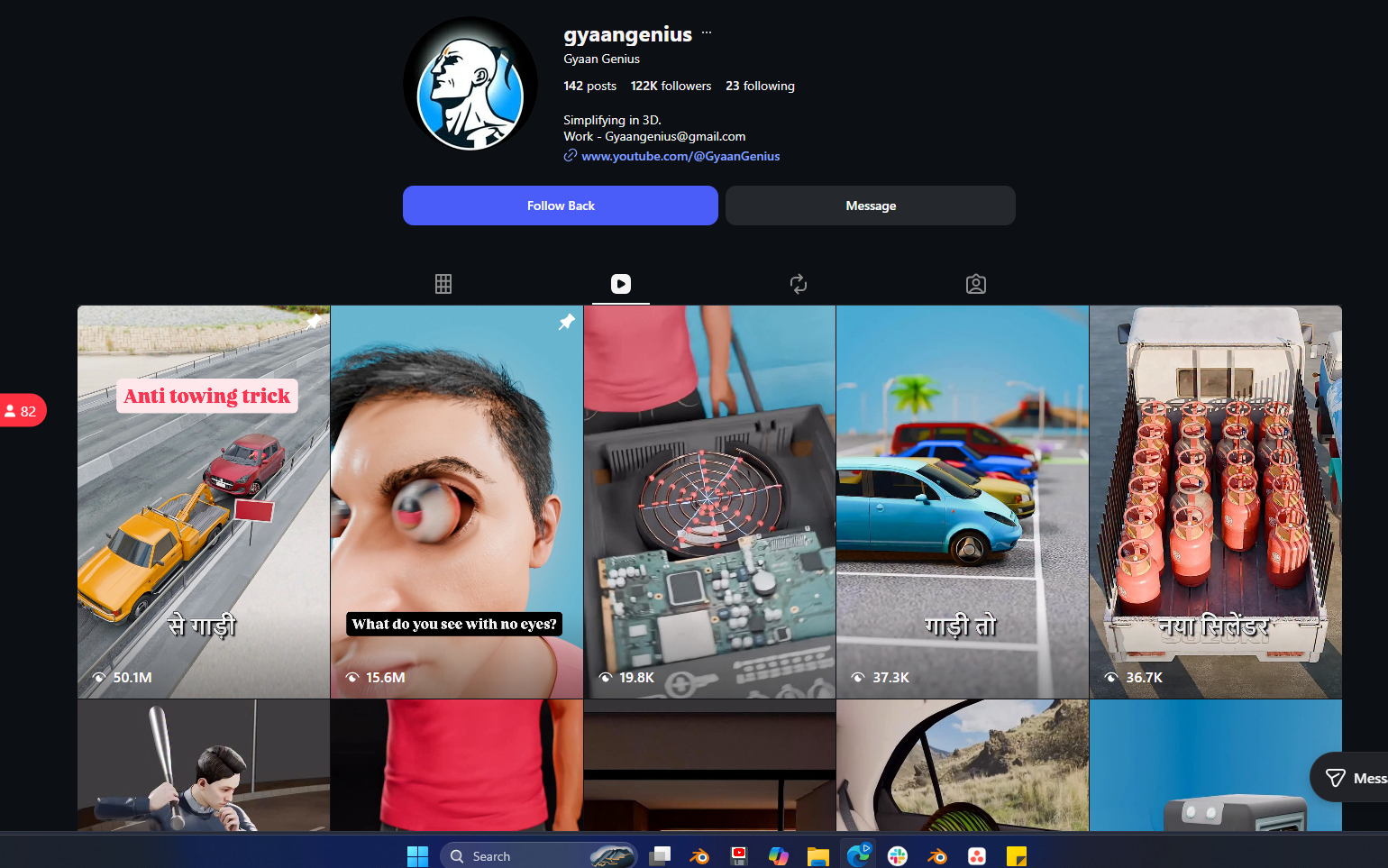Viewport: 1388px width, 868px height.
Task: Open the Posts grid tab
Action: [443, 284]
